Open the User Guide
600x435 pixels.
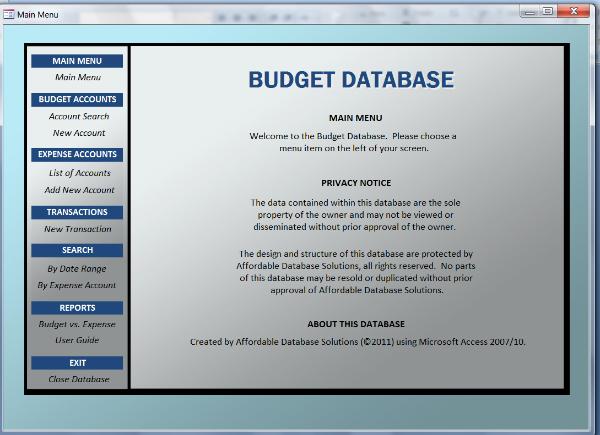pyautogui.click(x=77, y=340)
